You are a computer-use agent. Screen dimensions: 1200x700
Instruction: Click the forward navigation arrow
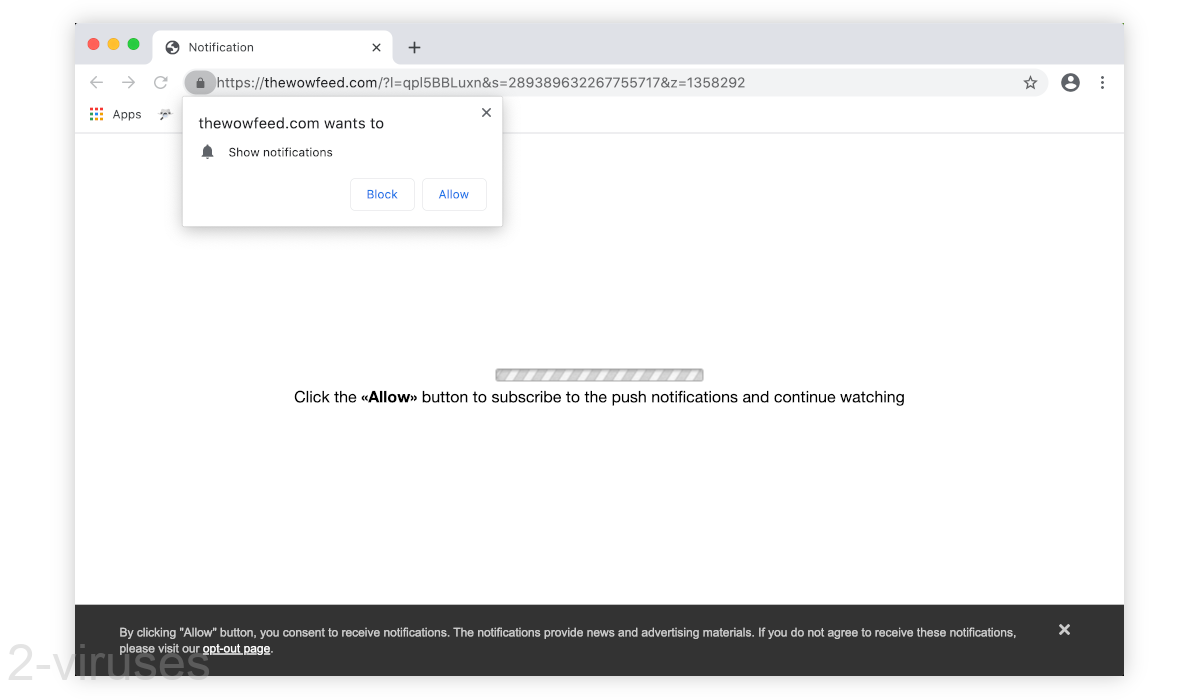(128, 82)
